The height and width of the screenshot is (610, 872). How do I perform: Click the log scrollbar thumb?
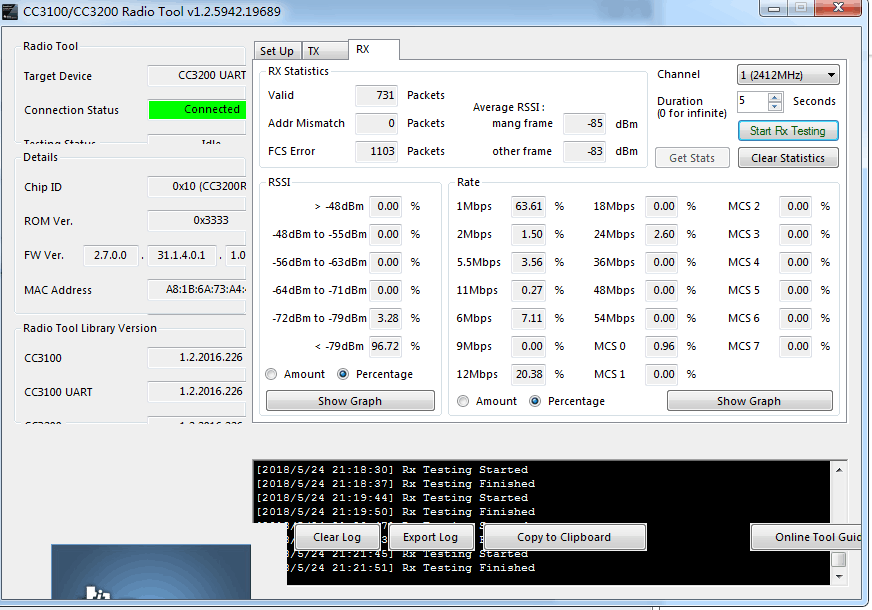[839, 559]
